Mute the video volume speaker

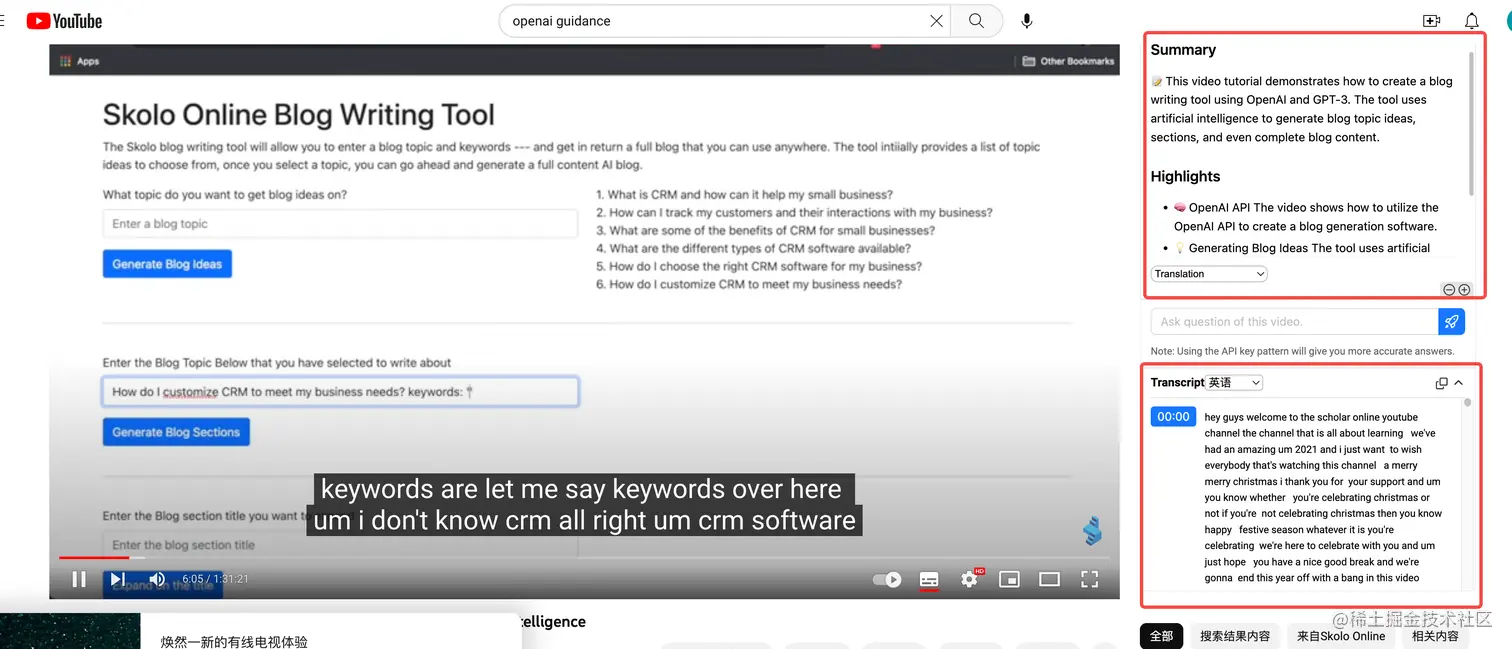[x=157, y=579]
